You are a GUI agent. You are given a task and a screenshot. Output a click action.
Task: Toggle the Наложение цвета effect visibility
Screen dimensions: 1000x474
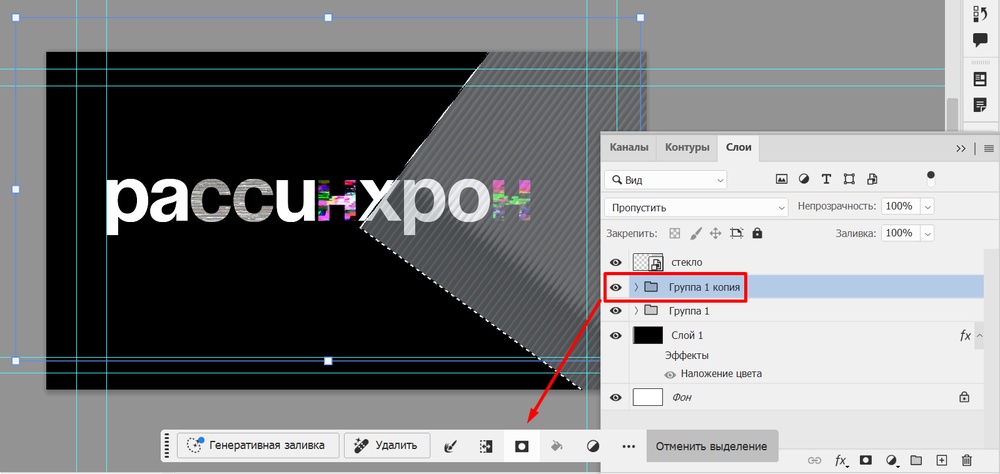(x=670, y=374)
